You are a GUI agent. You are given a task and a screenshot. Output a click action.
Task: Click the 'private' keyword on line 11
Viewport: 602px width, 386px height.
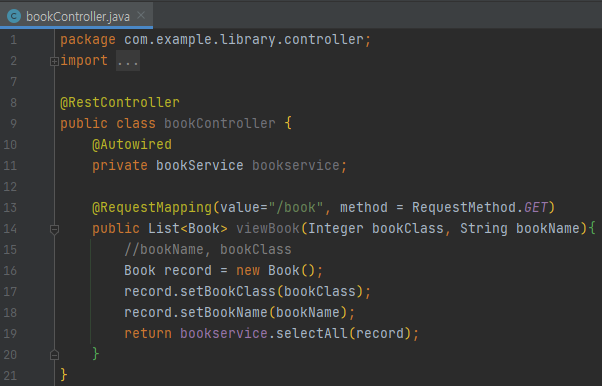[120, 166]
